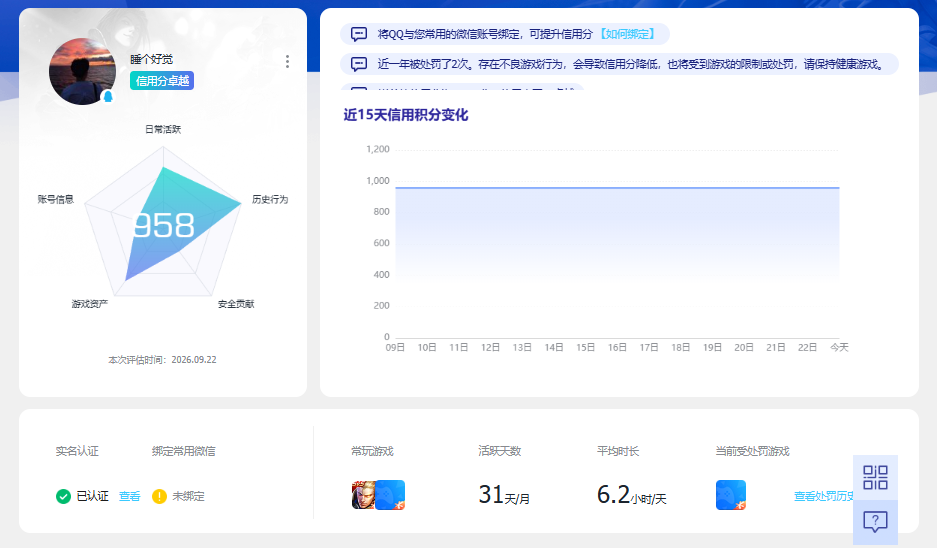
Task: Click Honor of Kings game icon
Action: [363, 495]
